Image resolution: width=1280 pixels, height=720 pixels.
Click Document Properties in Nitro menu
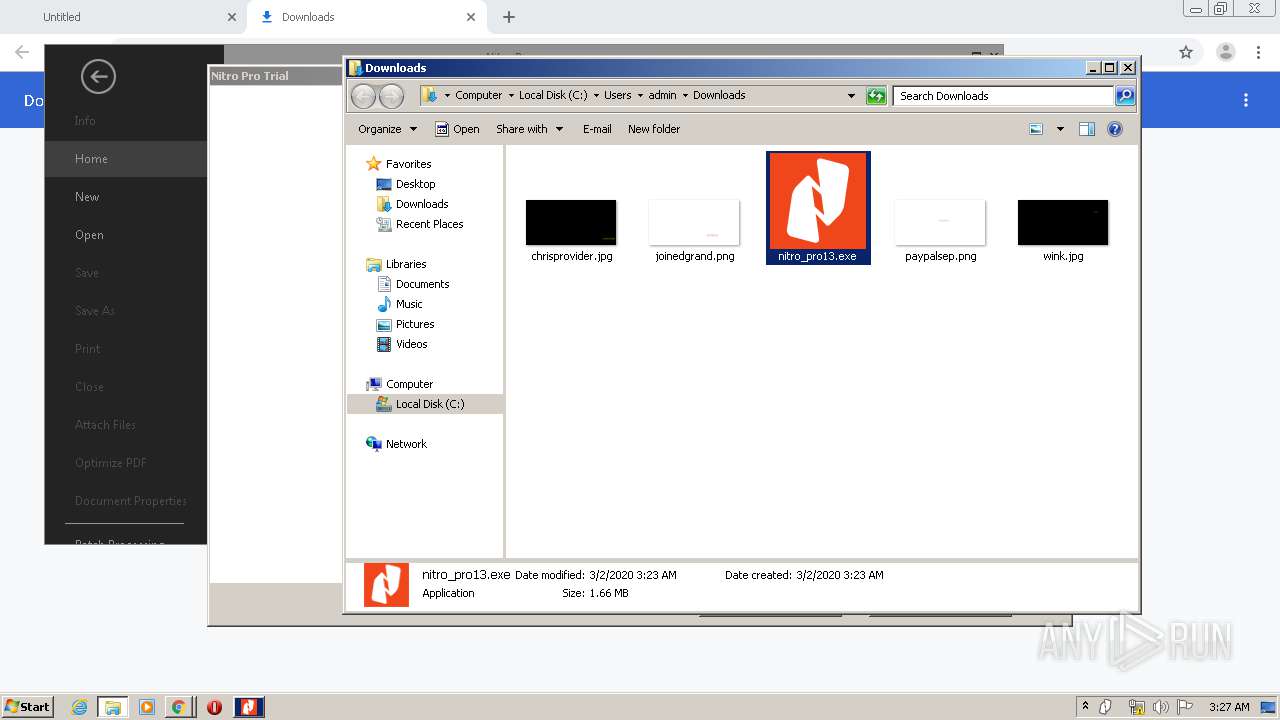[131, 501]
